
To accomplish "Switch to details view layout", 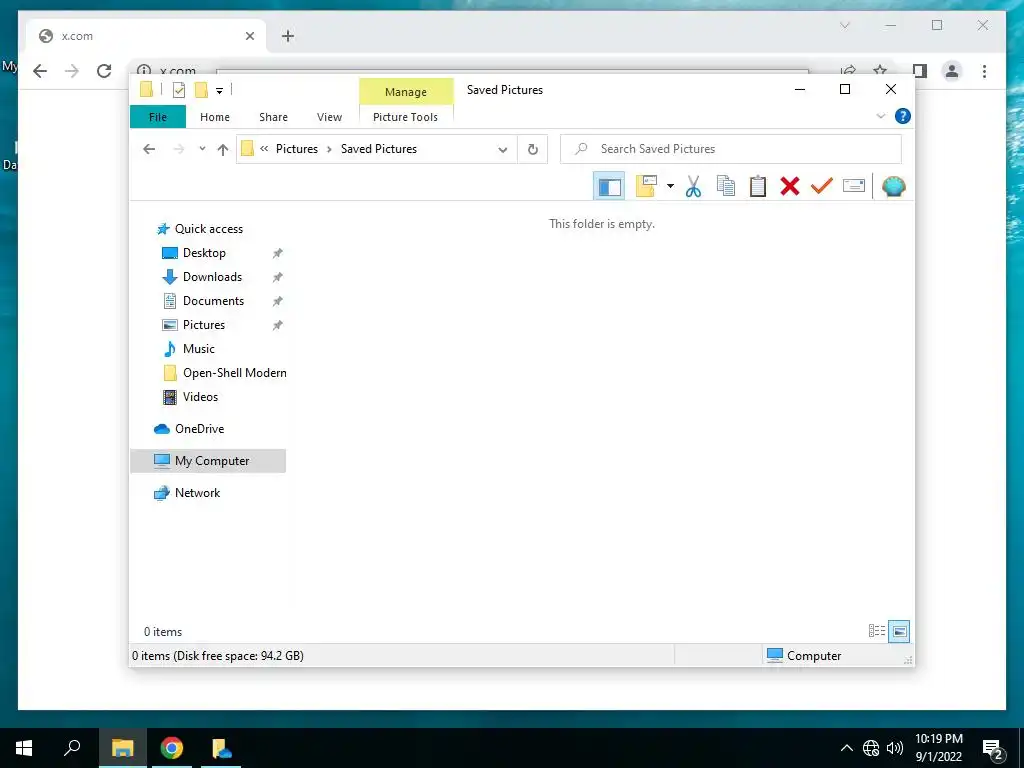I will [x=876, y=631].
